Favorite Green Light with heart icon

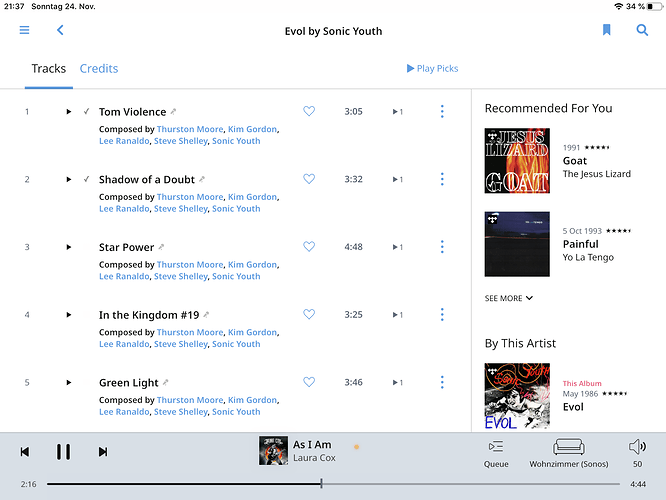[x=309, y=382]
